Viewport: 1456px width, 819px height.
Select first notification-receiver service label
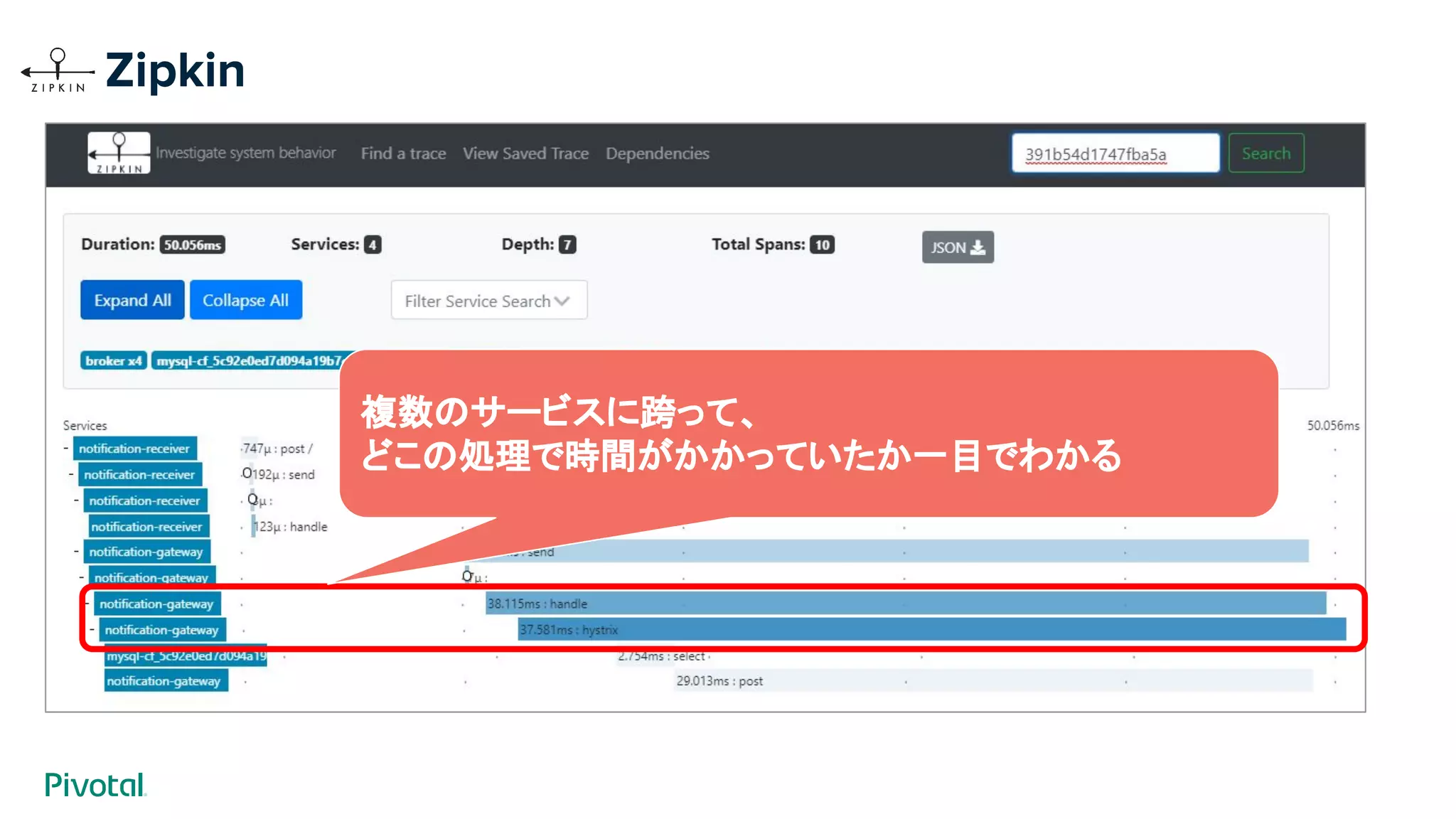[x=134, y=449]
